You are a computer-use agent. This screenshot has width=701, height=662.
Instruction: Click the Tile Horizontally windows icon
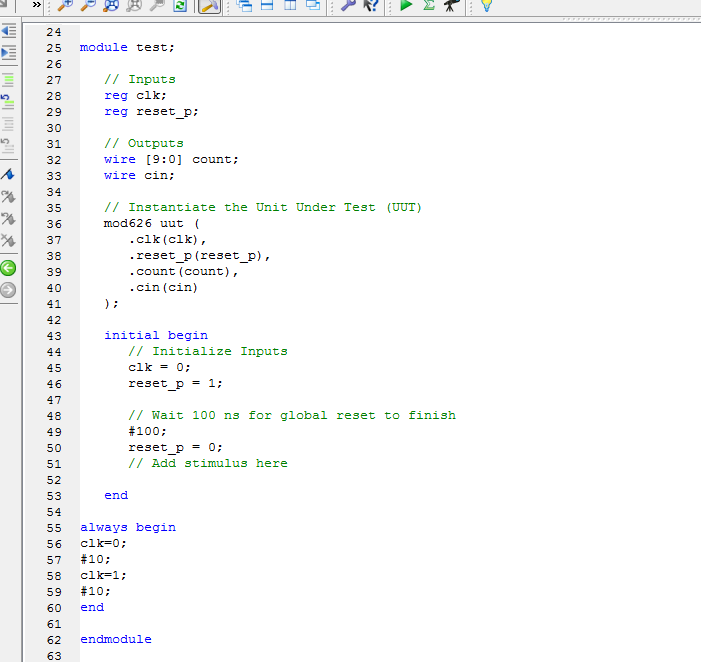[267, 5]
